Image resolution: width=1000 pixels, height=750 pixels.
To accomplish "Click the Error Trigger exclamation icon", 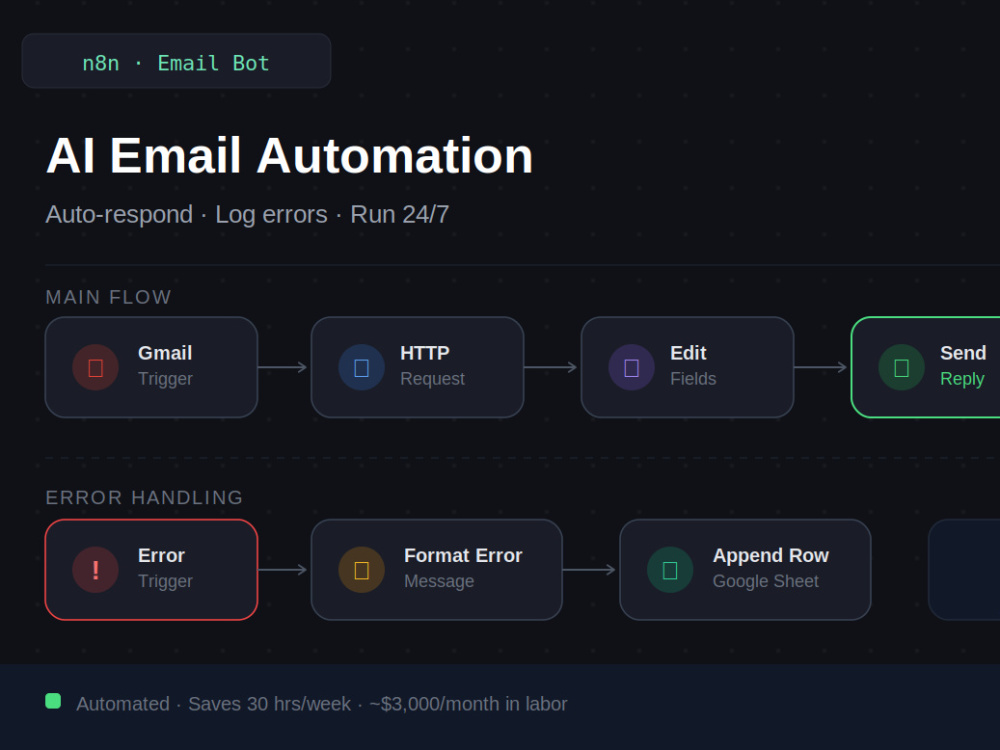I will click(x=96, y=570).
